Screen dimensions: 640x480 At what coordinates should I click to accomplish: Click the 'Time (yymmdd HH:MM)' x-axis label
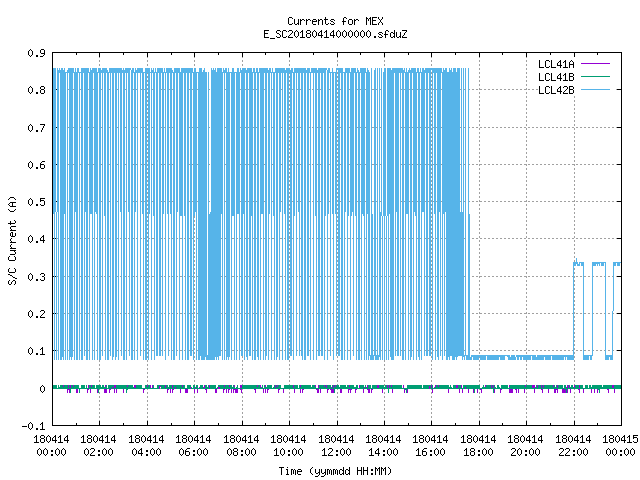[x=335, y=471]
